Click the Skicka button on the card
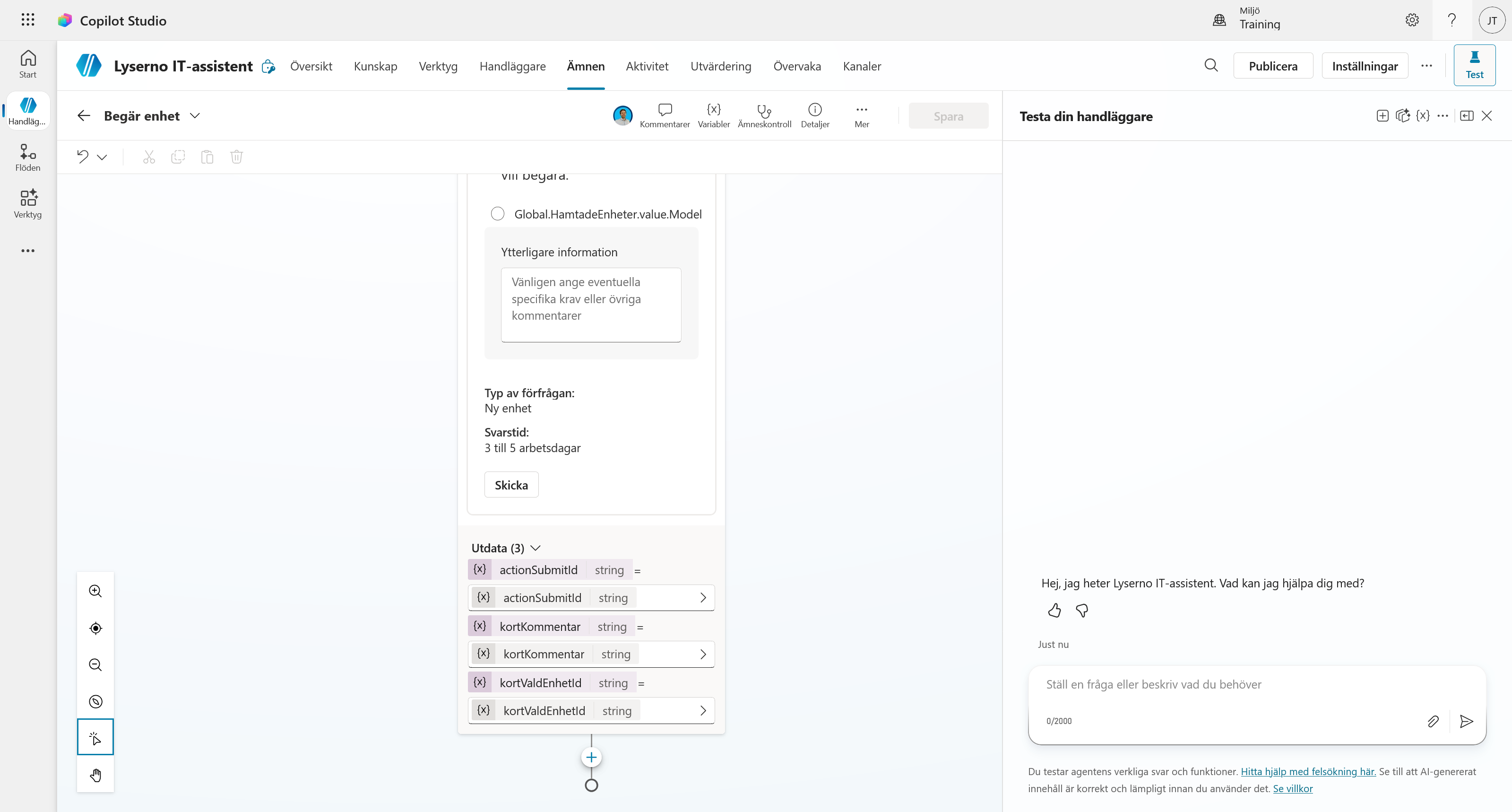Image resolution: width=1512 pixels, height=812 pixels. click(x=510, y=484)
